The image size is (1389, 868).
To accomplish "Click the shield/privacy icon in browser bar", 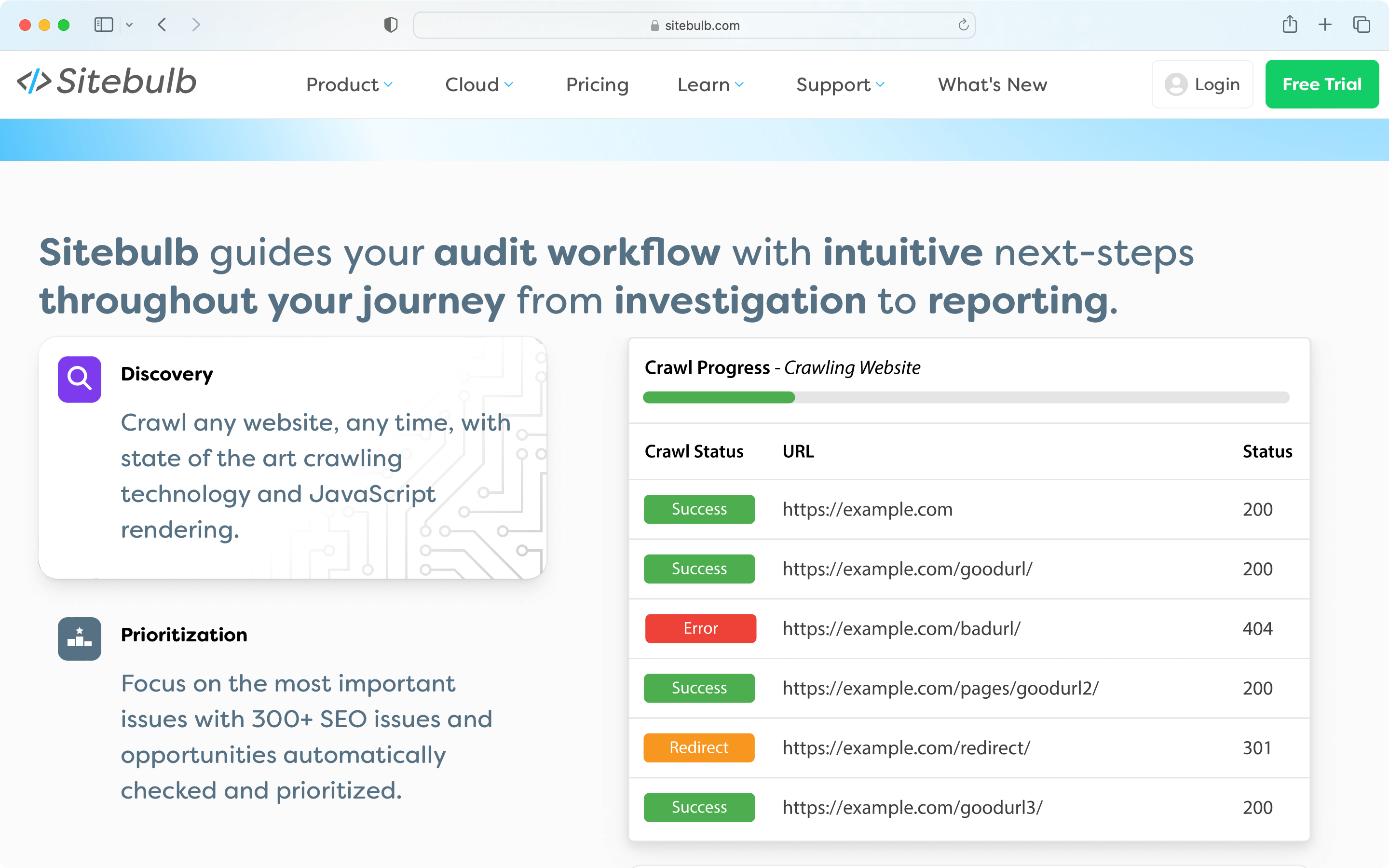I will (x=390, y=25).
